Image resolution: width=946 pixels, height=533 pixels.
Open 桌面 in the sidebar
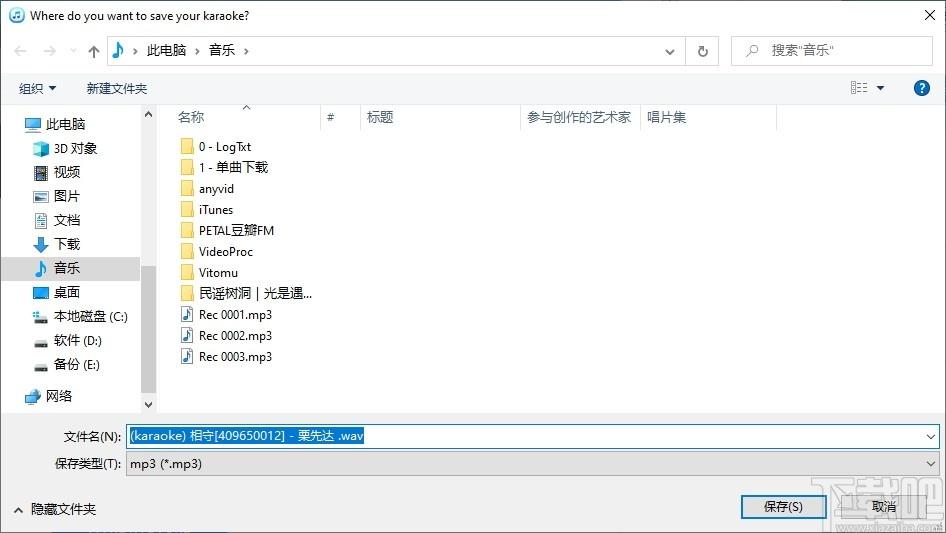coord(57,292)
